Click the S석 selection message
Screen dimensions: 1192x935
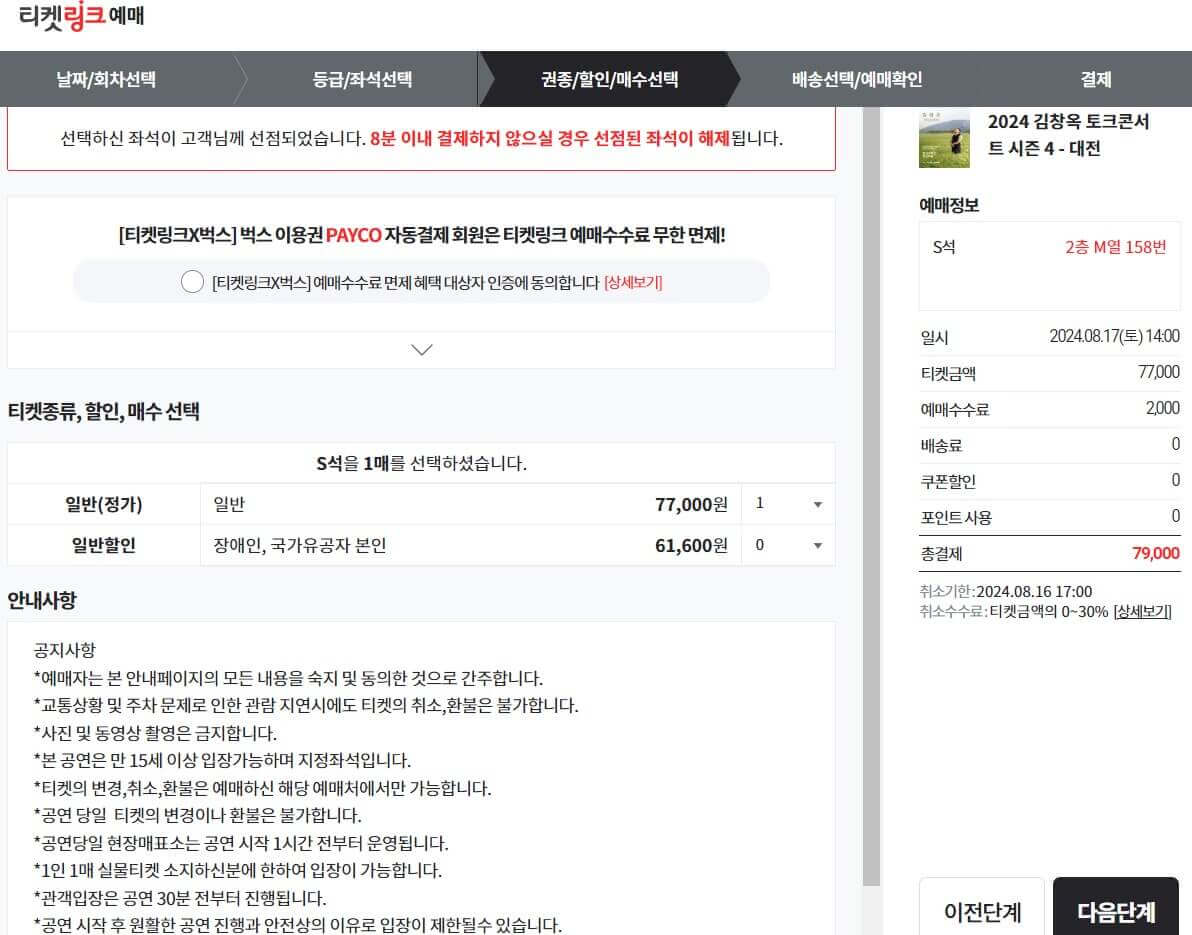point(421,462)
